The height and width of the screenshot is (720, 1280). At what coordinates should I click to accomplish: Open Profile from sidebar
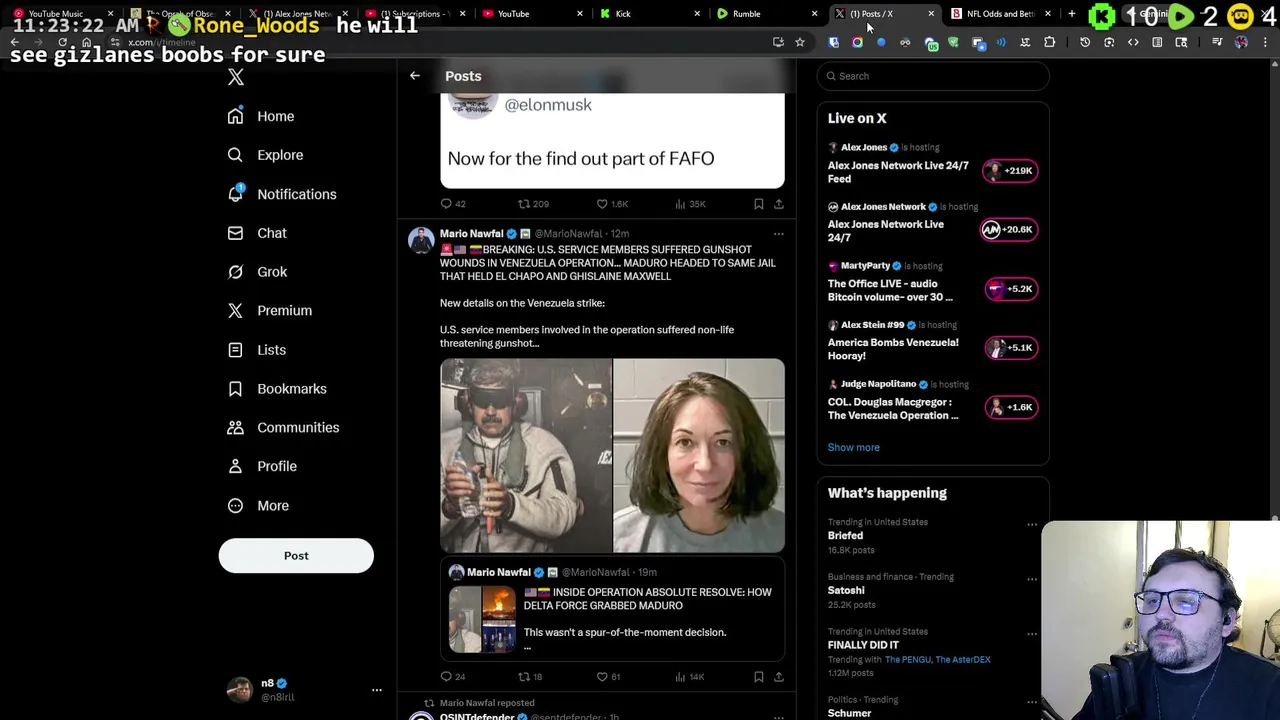pos(261,467)
